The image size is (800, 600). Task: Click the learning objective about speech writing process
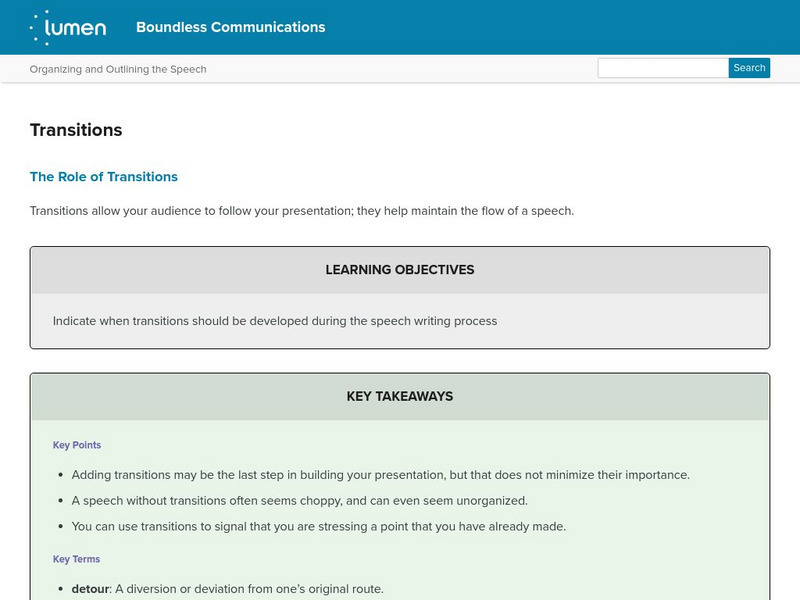pos(275,321)
